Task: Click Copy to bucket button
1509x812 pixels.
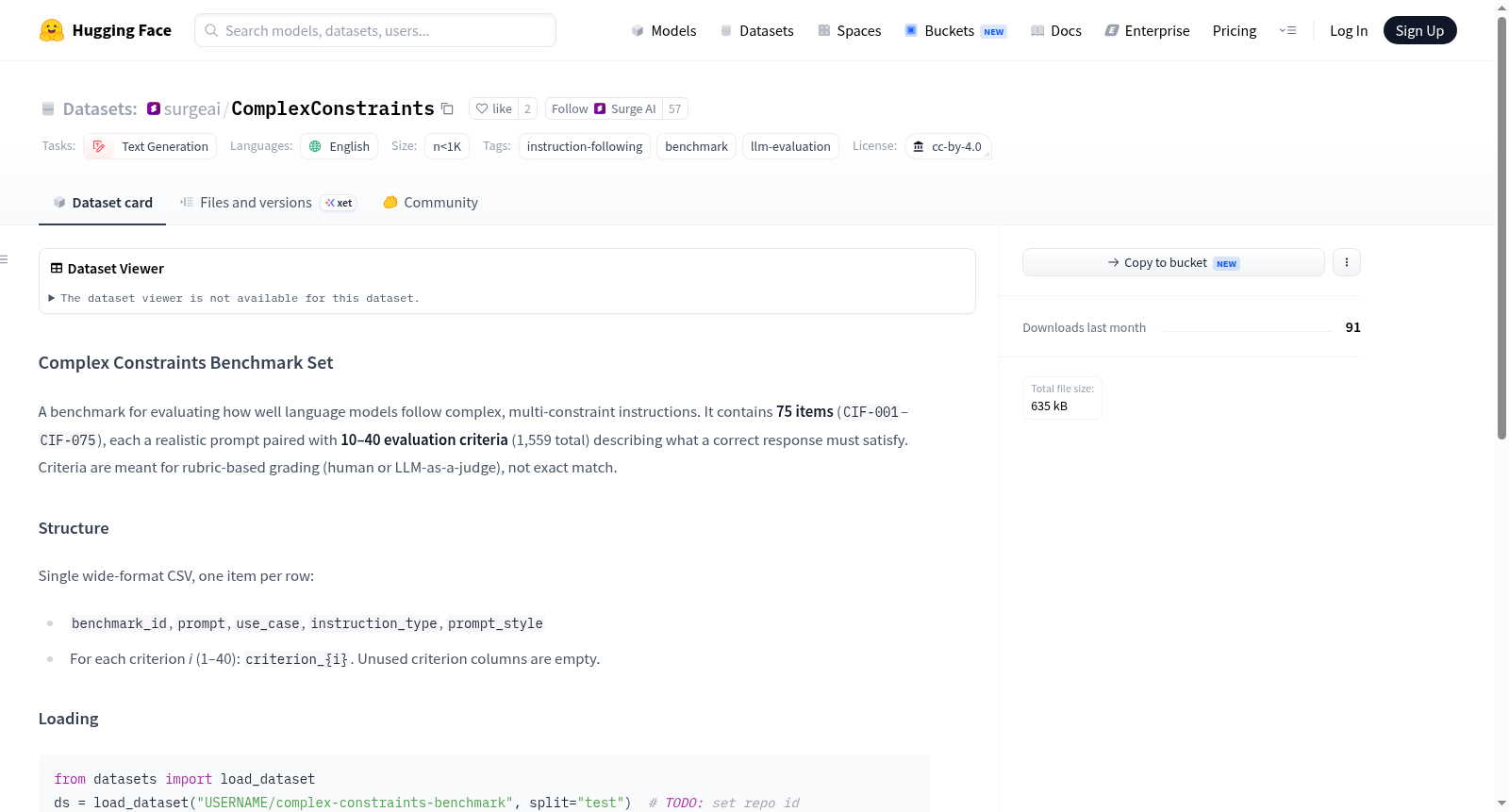Action: tap(1173, 262)
